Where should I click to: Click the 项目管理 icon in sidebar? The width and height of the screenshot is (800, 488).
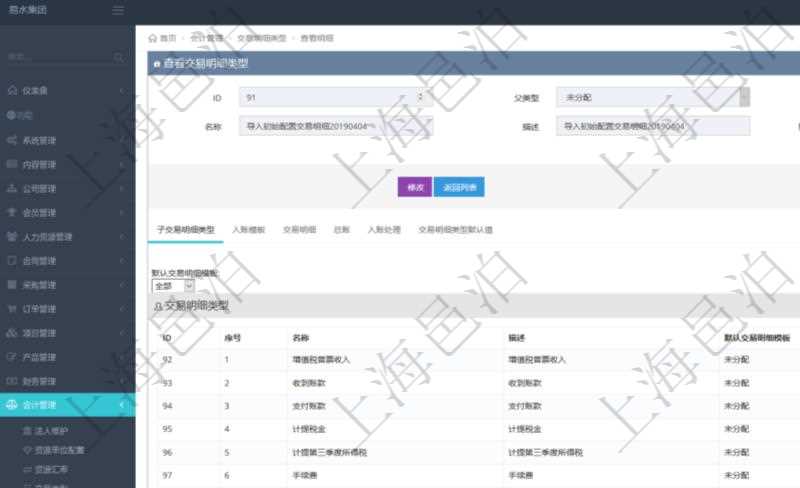pyautogui.click(x=12, y=333)
